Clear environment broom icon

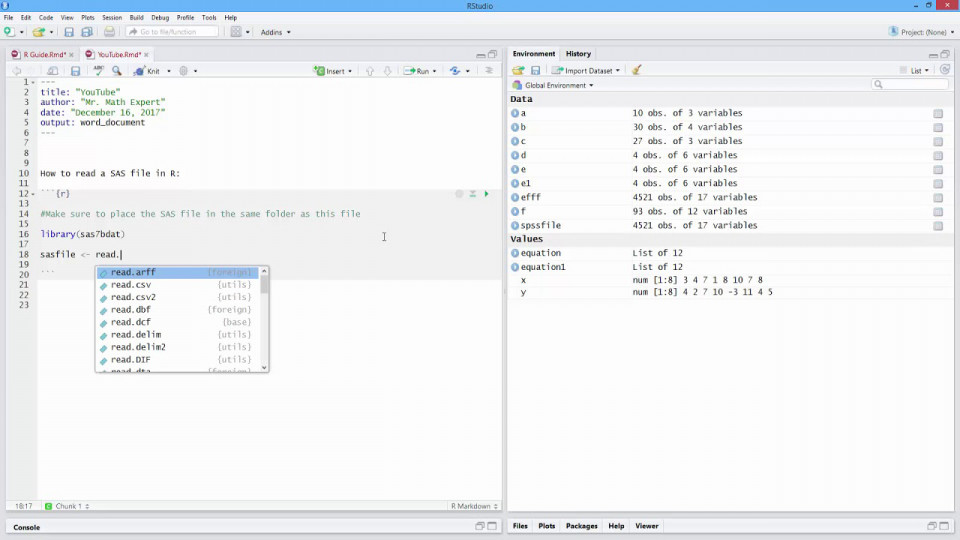point(637,70)
